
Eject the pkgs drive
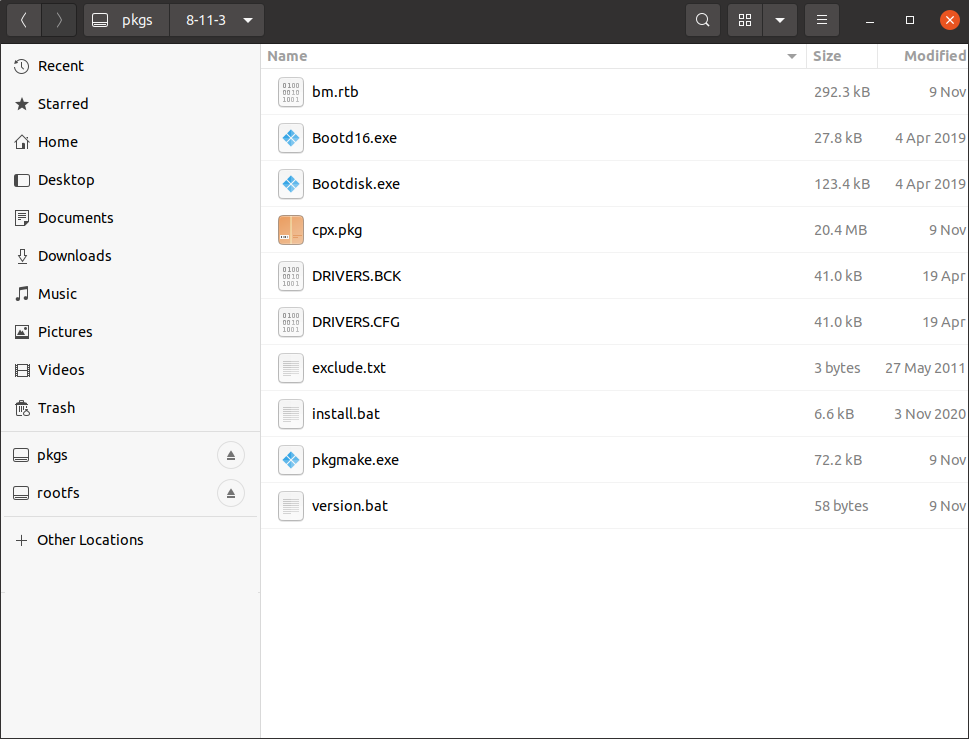coord(231,455)
